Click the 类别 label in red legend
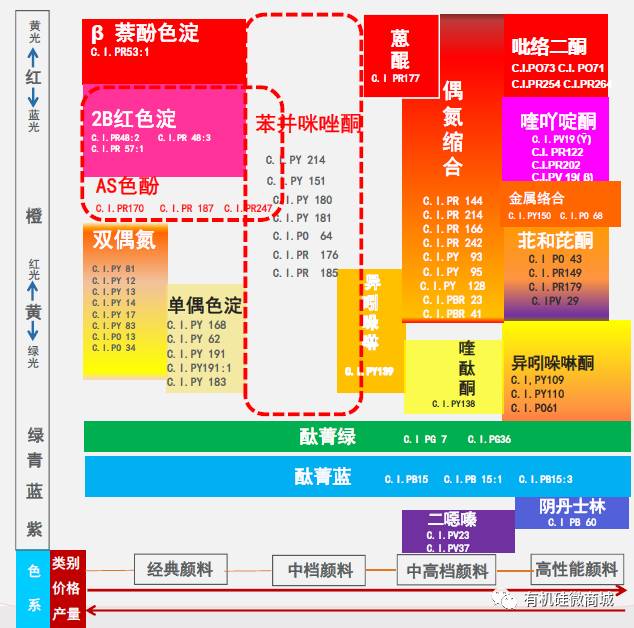The image size is (634, 628). (x=66, y=563)
